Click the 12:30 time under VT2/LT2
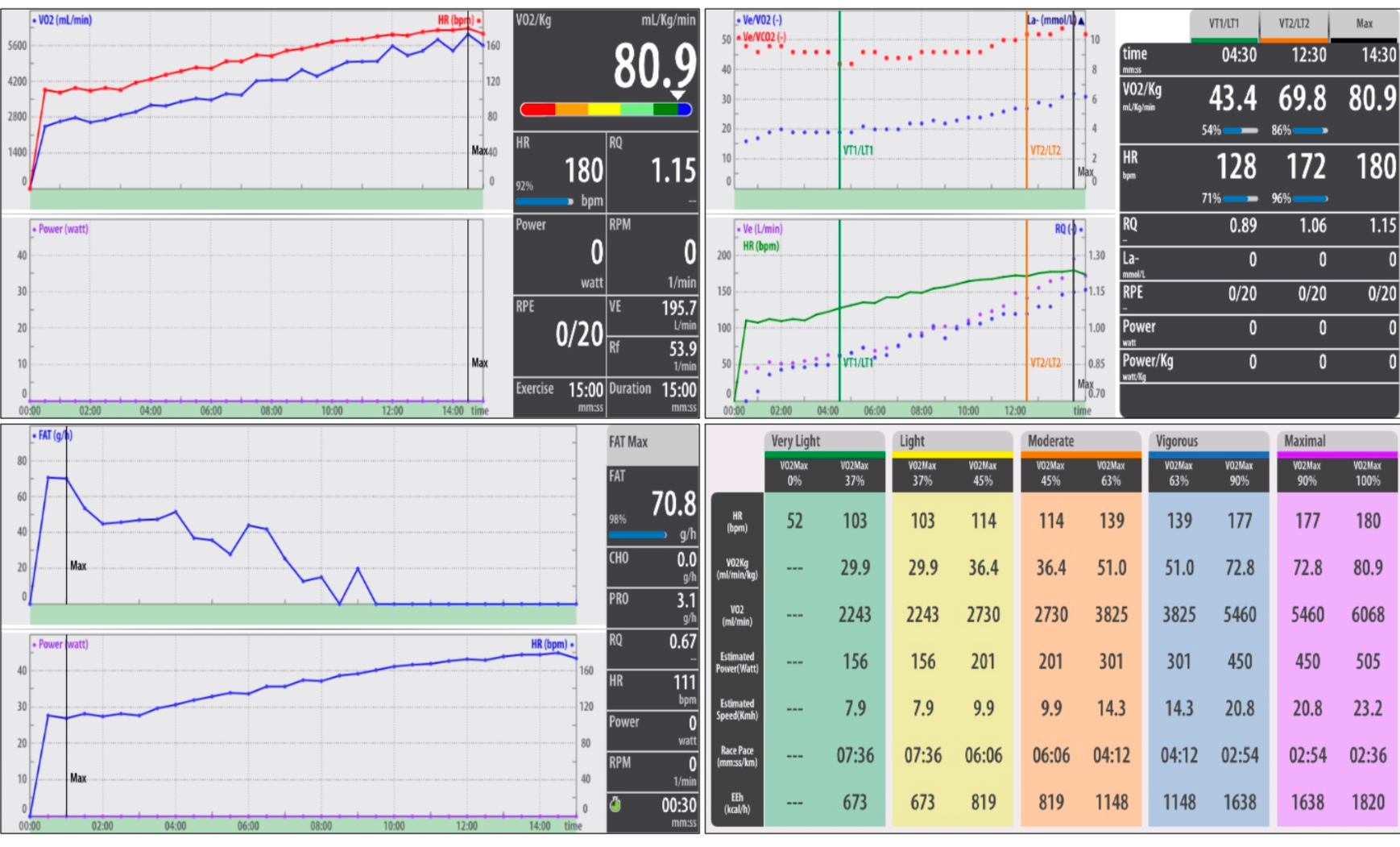1400x847 pixels. pos(1309,55)
